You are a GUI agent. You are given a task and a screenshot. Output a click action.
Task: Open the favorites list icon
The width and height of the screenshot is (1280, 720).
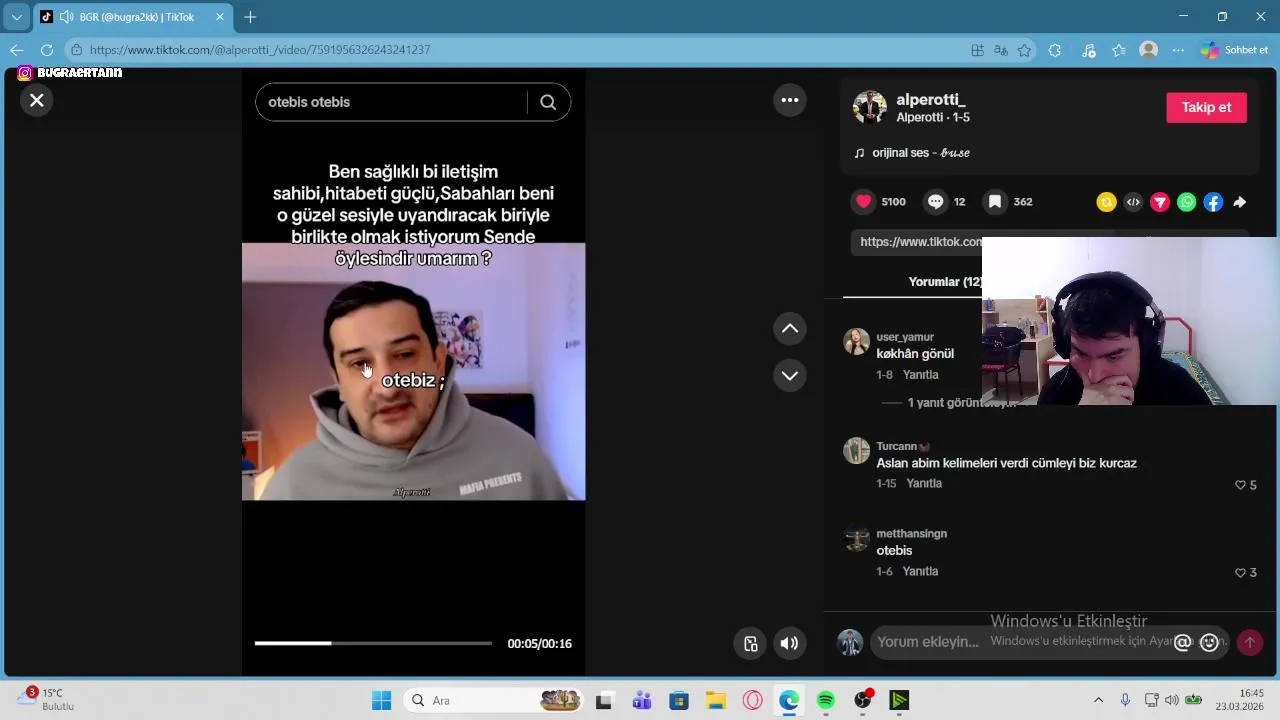(1119, 50)
